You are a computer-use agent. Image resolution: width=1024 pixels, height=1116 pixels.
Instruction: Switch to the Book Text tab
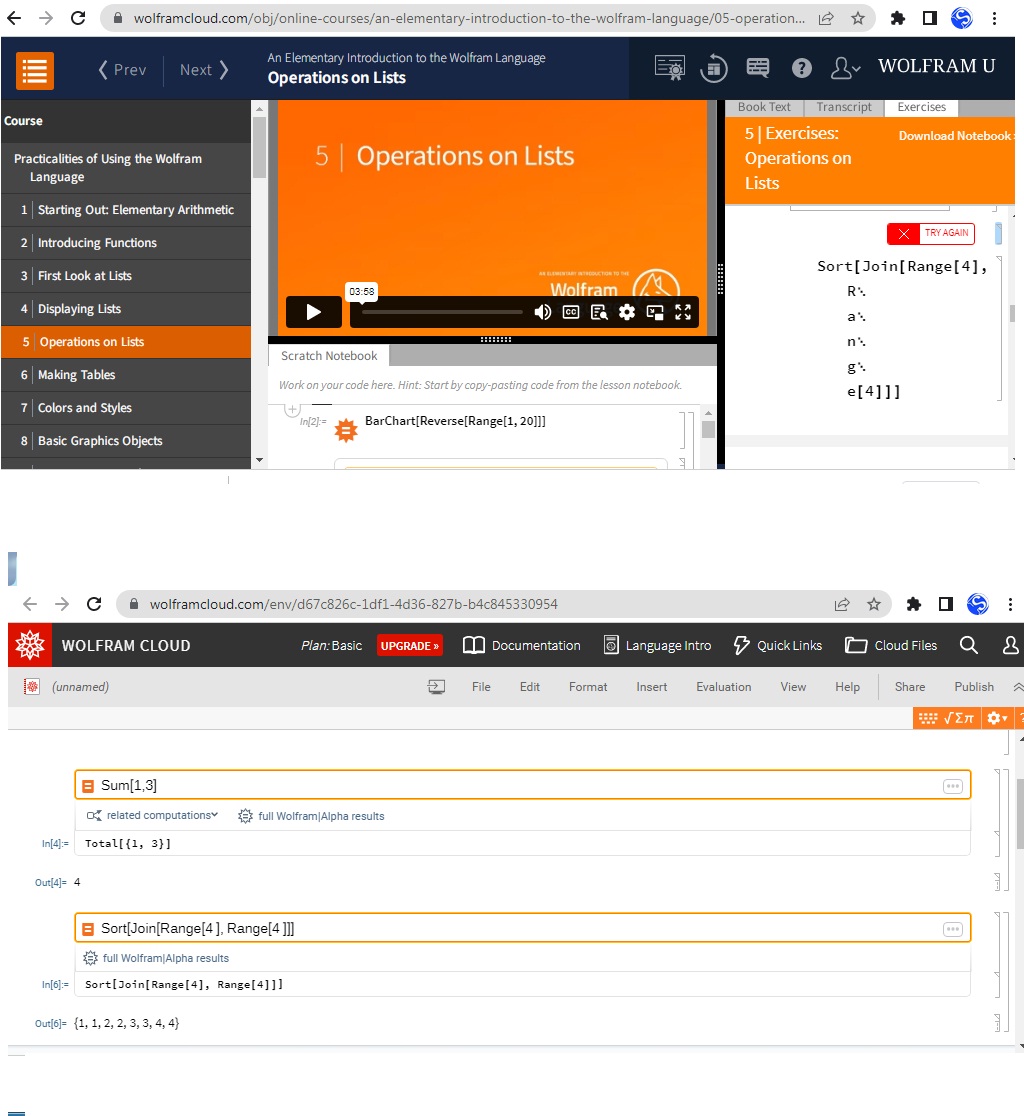pos(764,107)
